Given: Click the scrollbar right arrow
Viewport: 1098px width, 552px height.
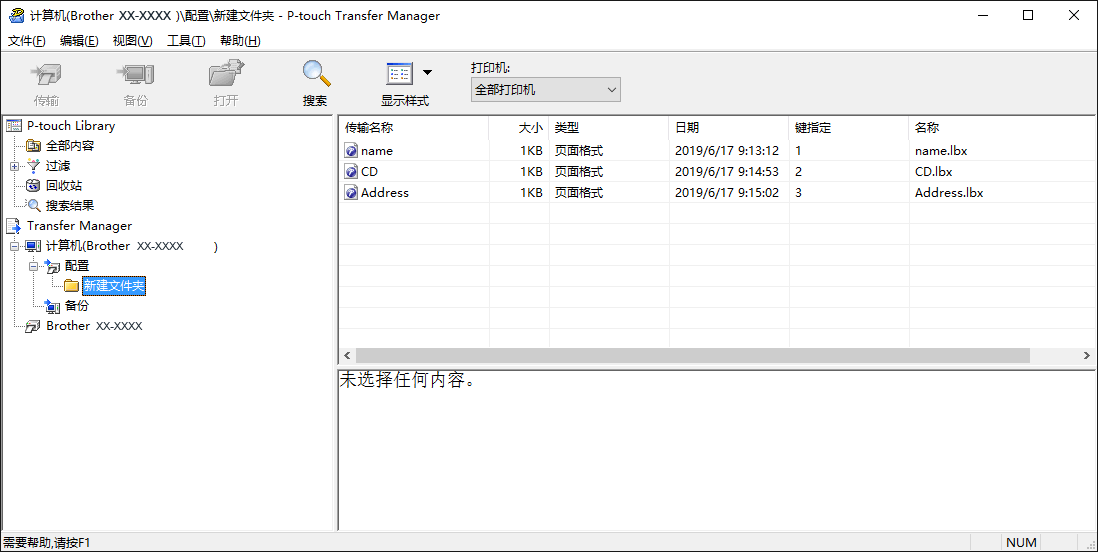Looking at the screenshot, I should [1087, 356].
